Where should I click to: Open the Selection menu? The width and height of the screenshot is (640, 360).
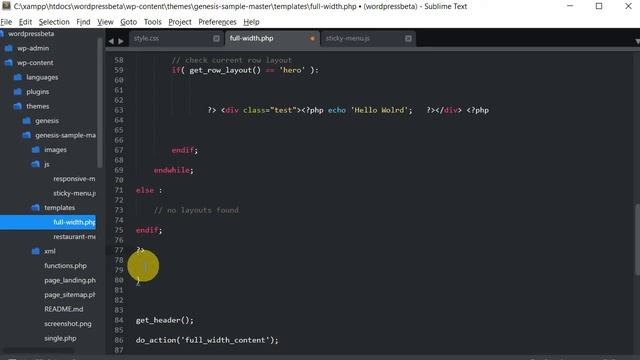coord(54,22)
